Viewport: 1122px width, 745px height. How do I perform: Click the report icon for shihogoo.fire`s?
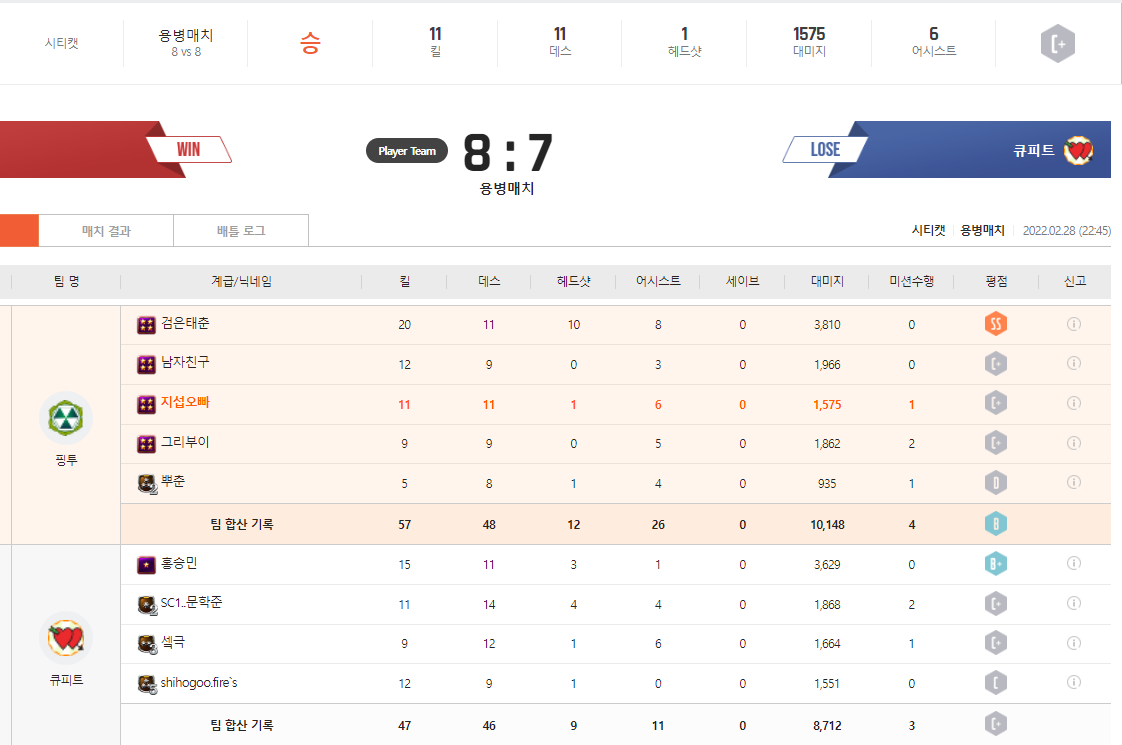[1074, 682]
